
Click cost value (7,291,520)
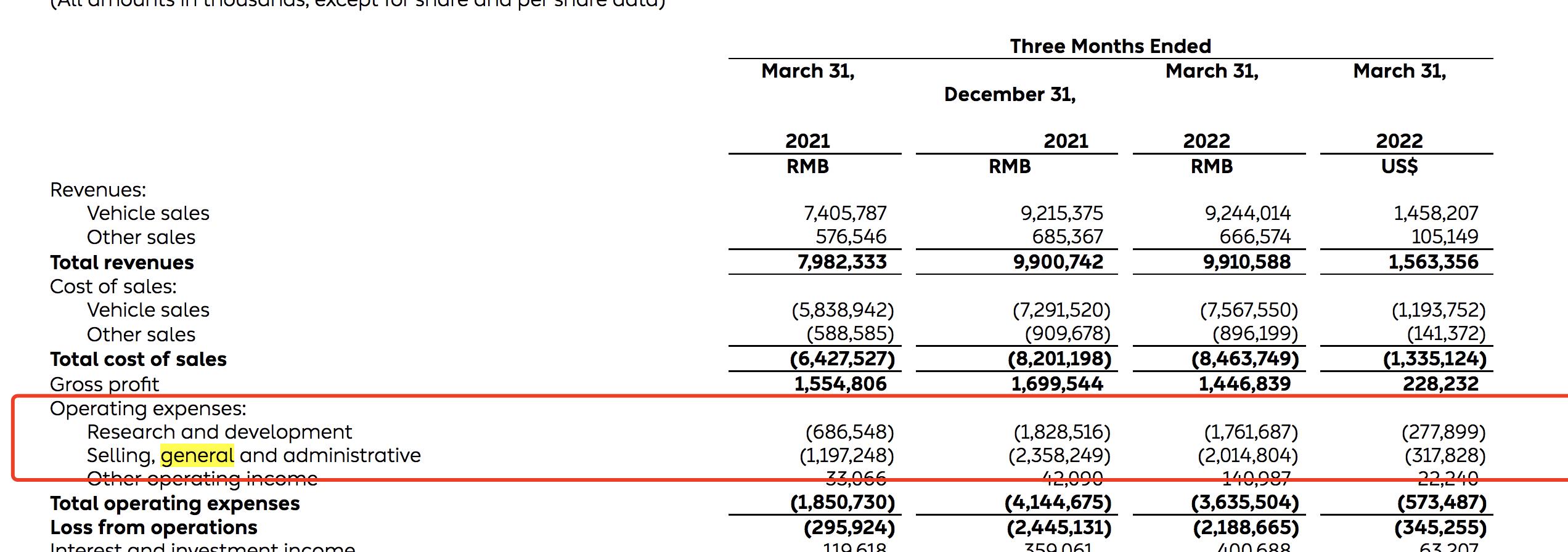pyautogui.click(x=1061, y=310)
